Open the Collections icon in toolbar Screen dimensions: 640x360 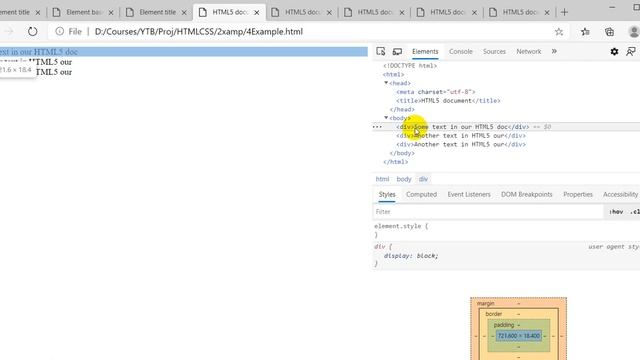point(609,32)
